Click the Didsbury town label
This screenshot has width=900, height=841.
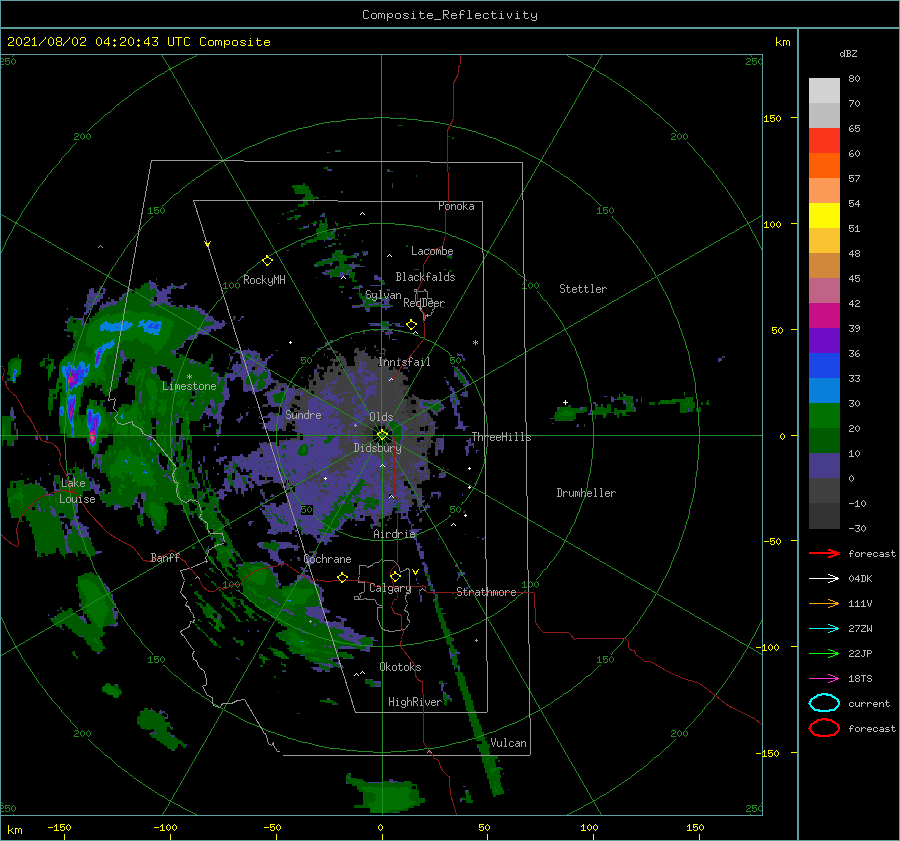[x=378, y=448]
